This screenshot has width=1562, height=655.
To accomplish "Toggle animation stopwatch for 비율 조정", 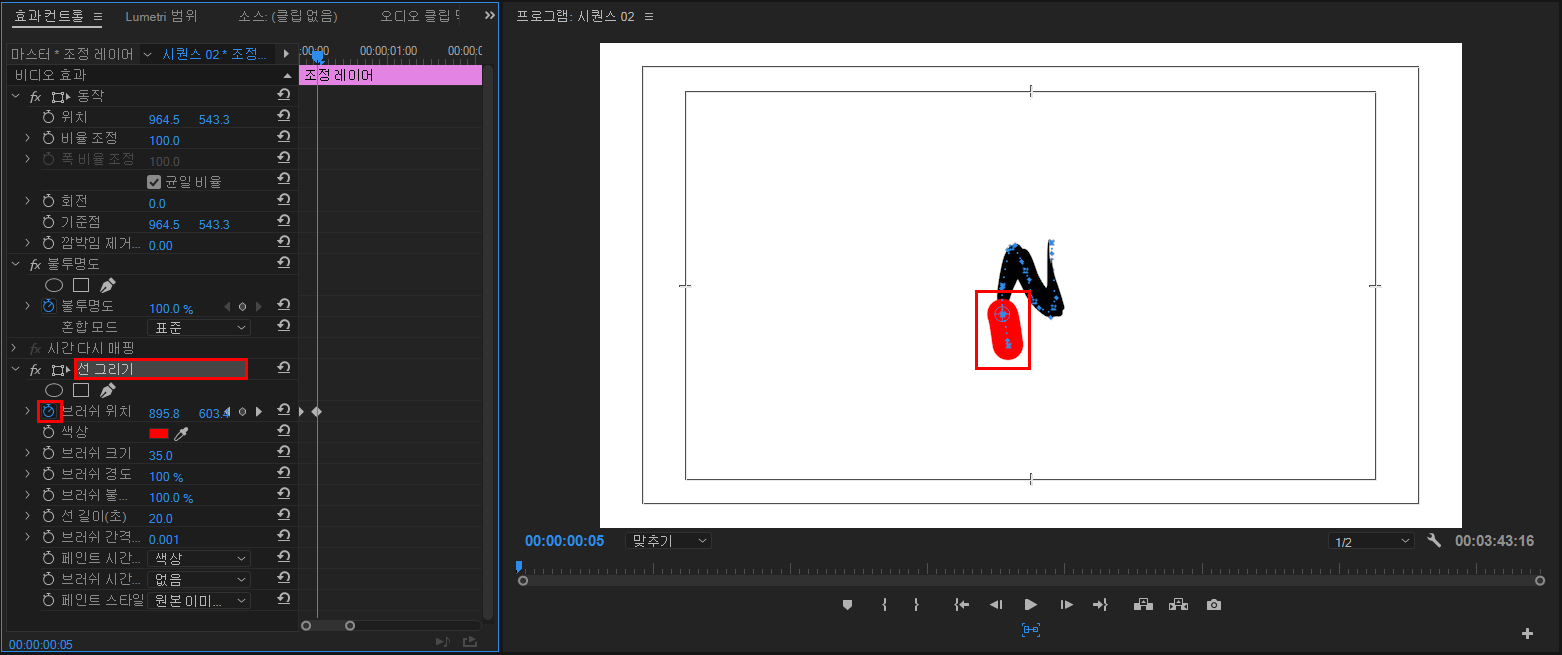I will click(x=48, y=138).
